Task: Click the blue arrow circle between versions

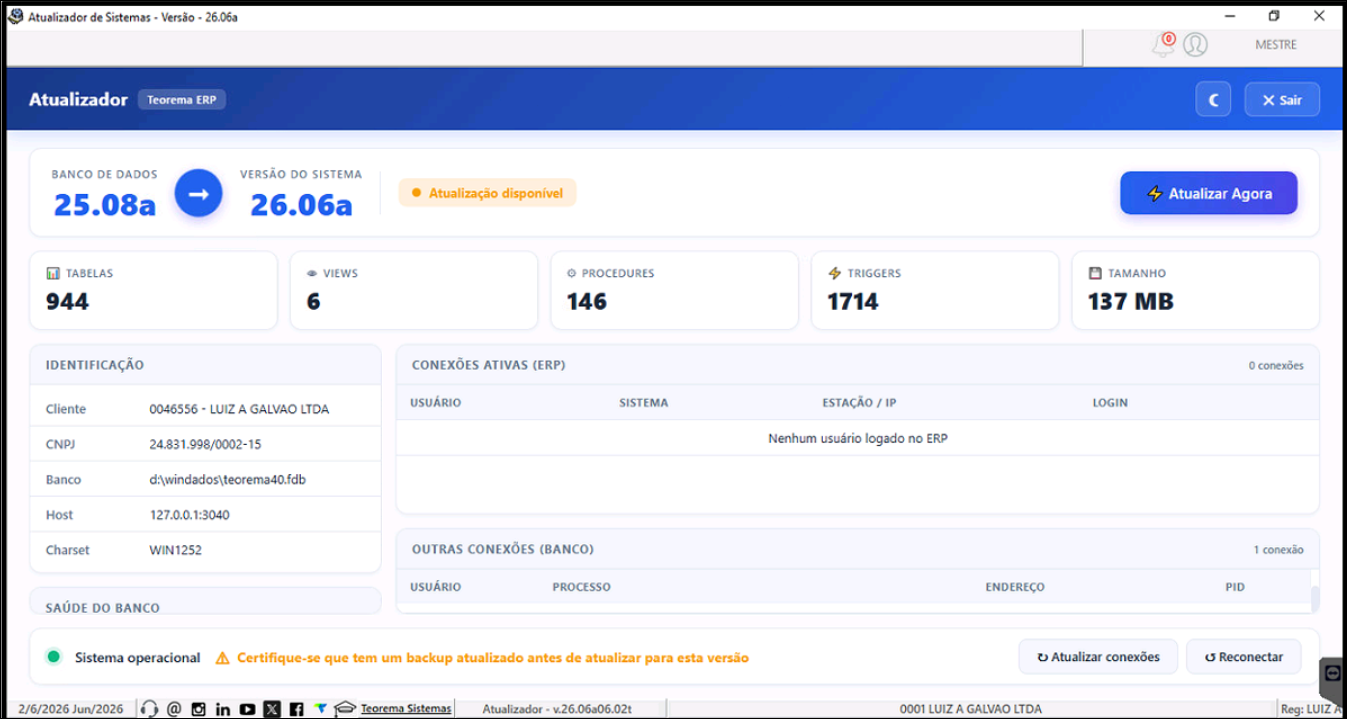Action: 198,194
